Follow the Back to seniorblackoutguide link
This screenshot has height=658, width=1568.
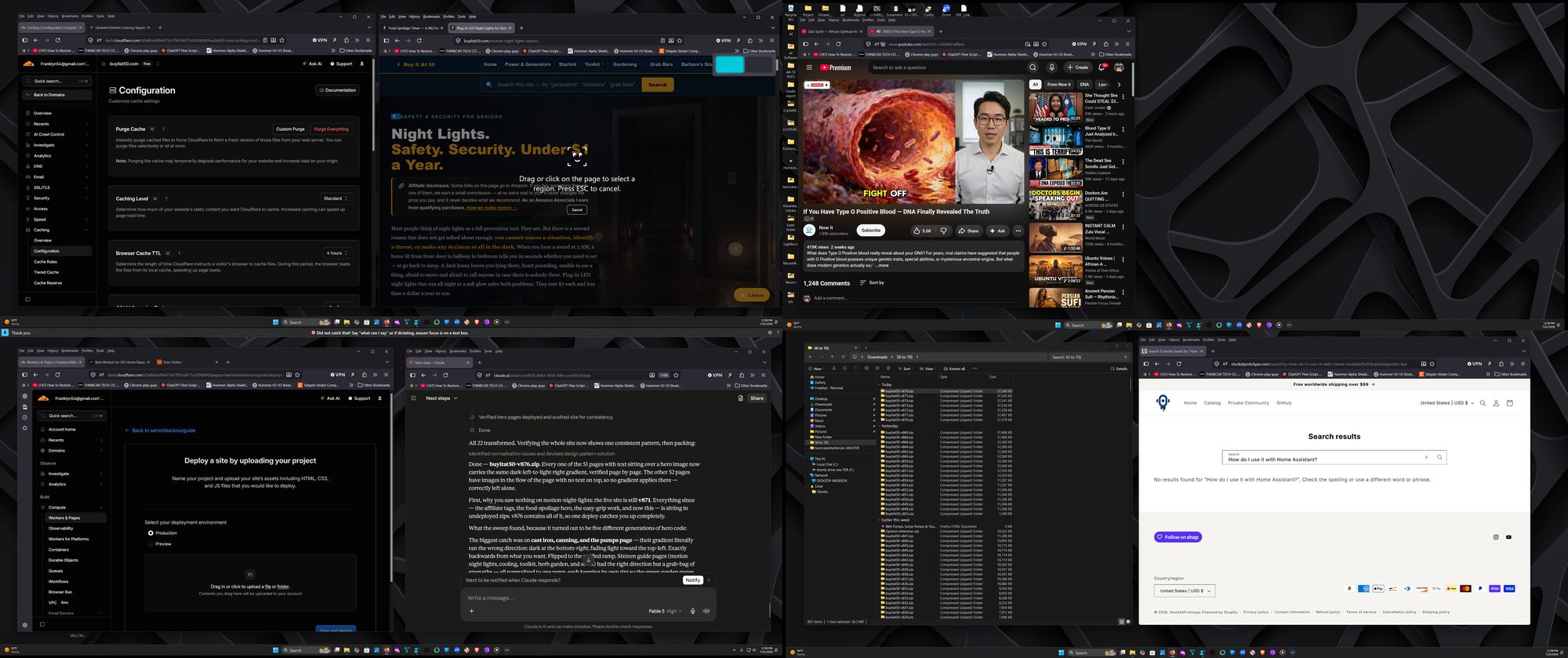pos(161,431)
